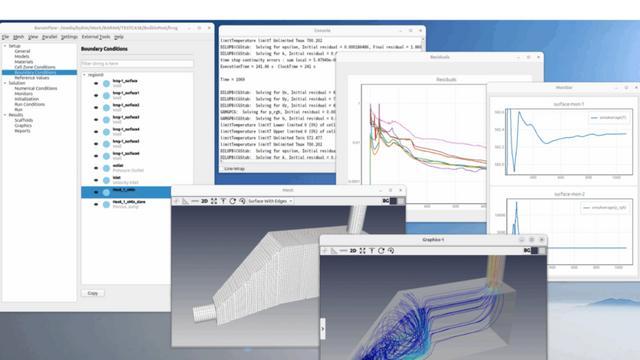Collapse the Setup tree node

[x=5, y=46]
